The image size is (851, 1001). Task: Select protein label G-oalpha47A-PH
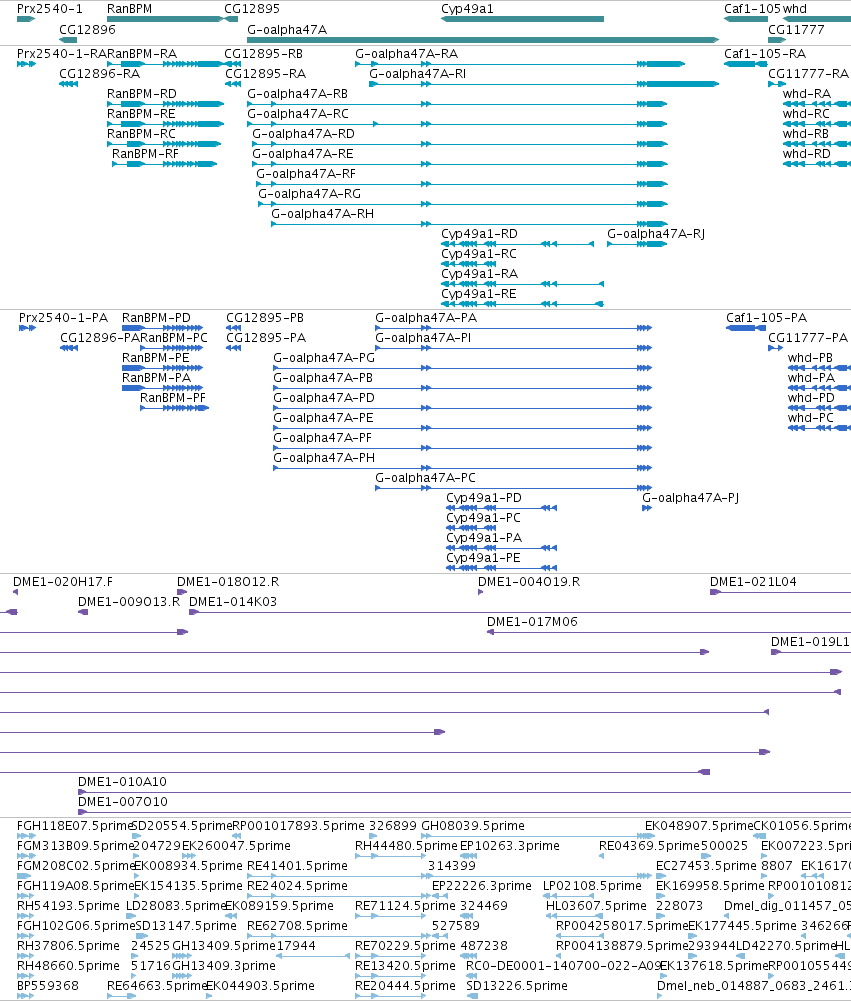pyautogui.click(x=324, y=458)
